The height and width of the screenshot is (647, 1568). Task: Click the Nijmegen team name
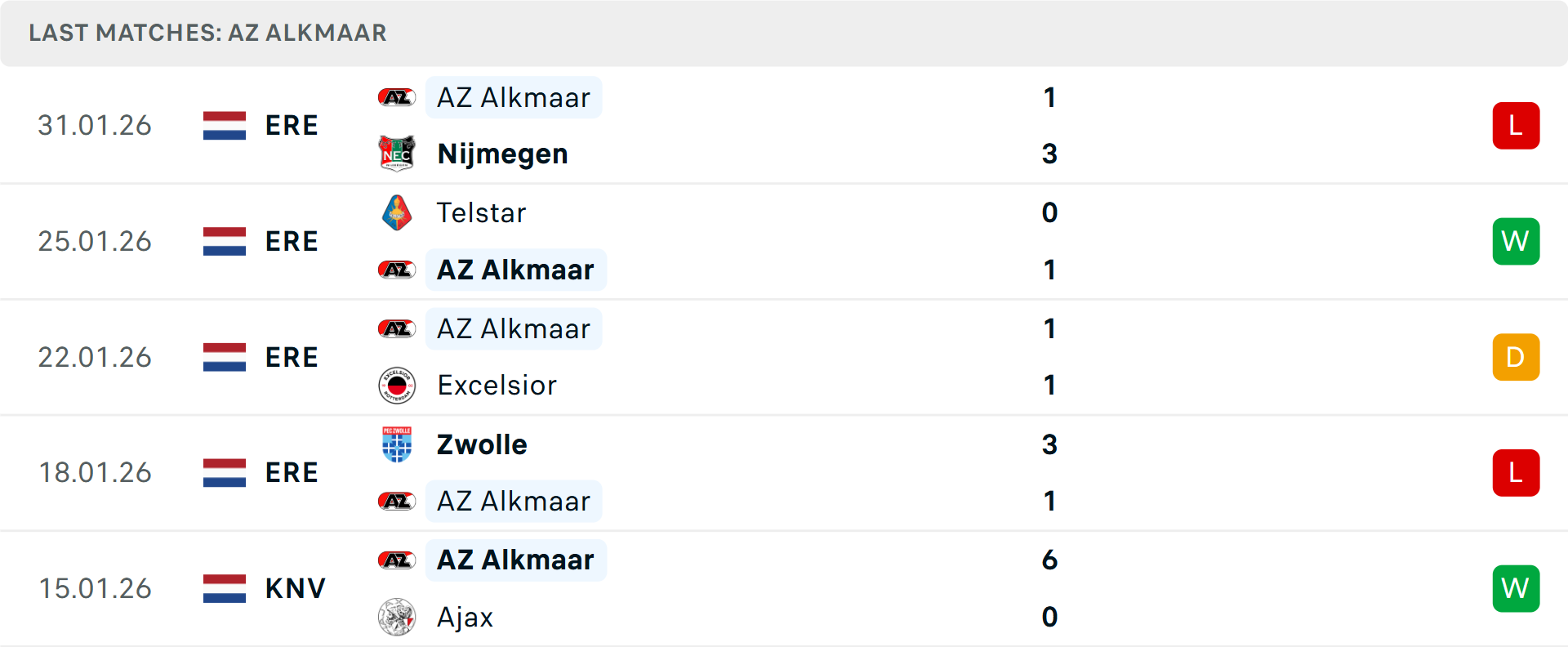point(502,153)
